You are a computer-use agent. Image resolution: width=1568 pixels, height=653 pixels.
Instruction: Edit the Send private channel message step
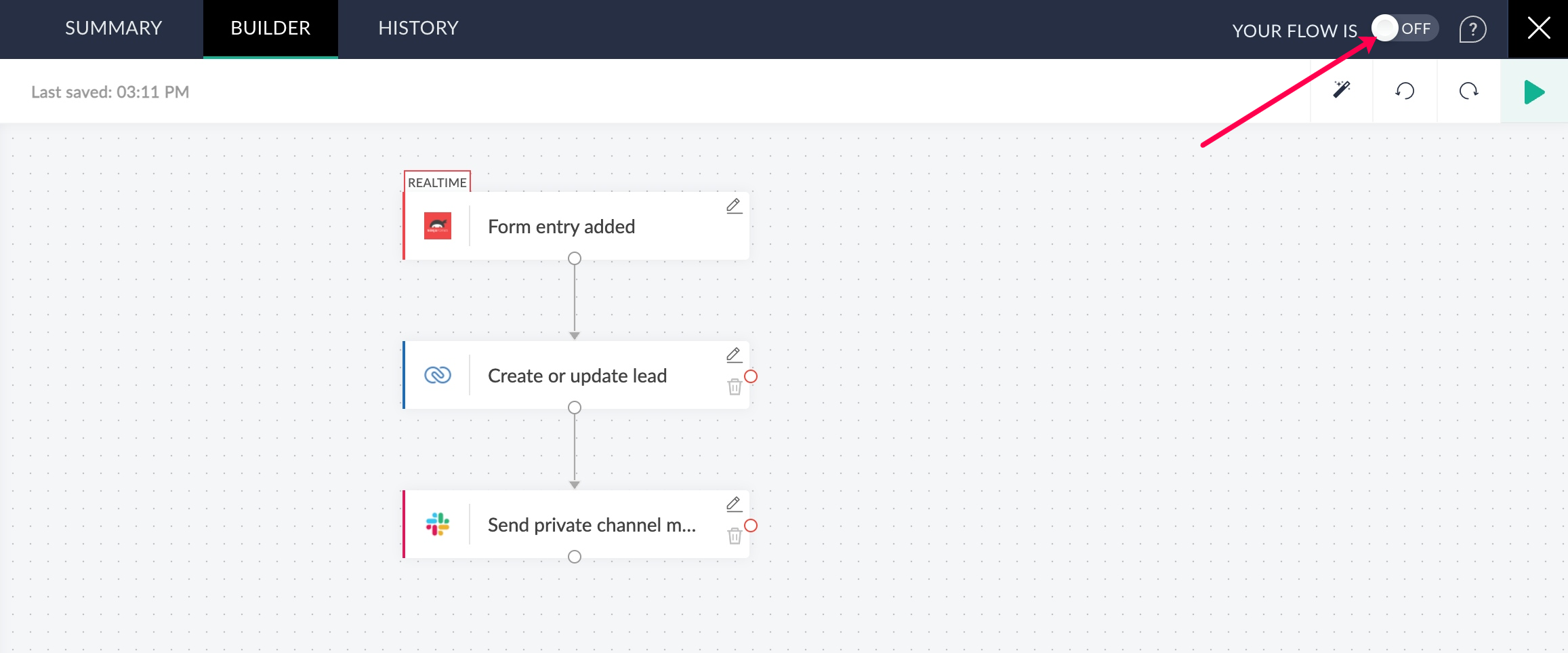point(734,504)
